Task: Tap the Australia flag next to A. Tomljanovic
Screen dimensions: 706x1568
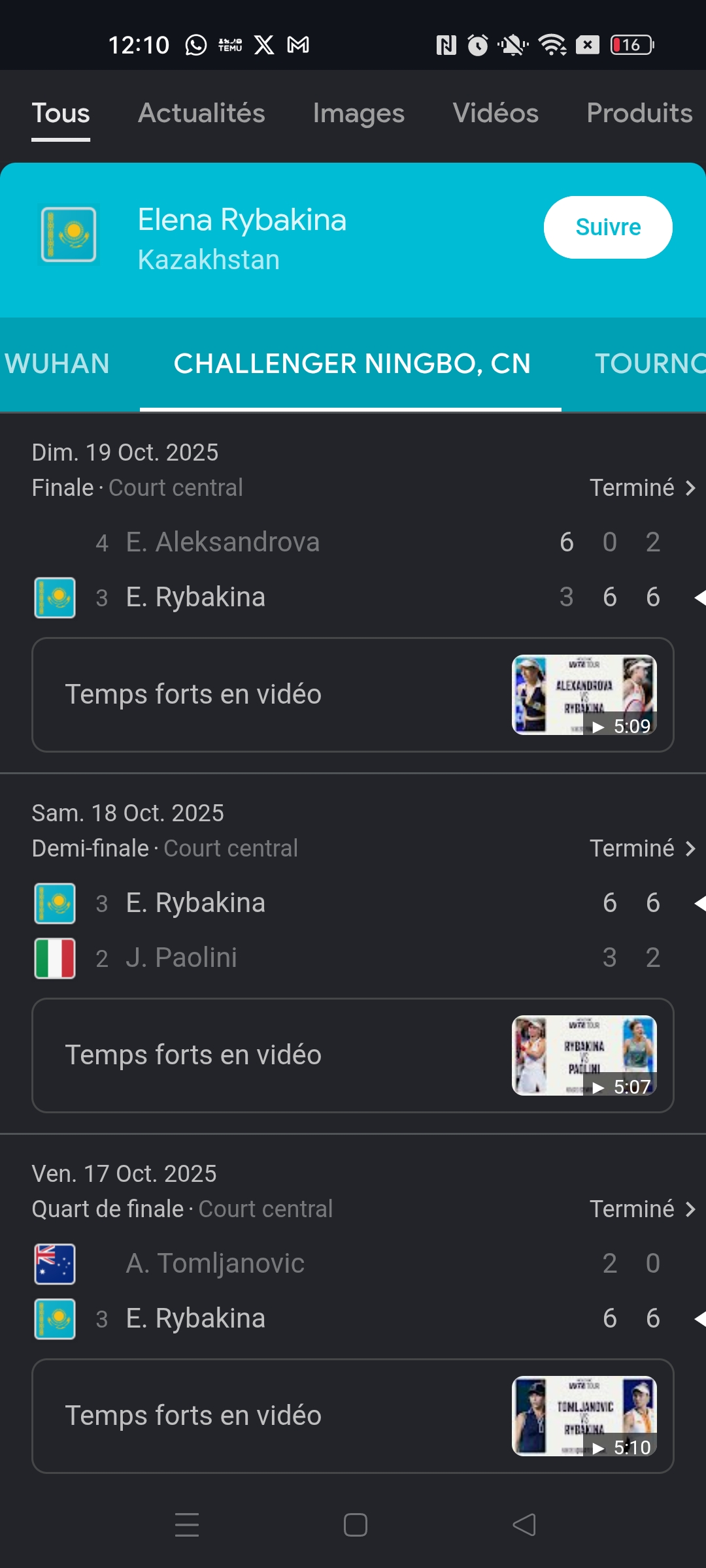Action: point(55,1264)
